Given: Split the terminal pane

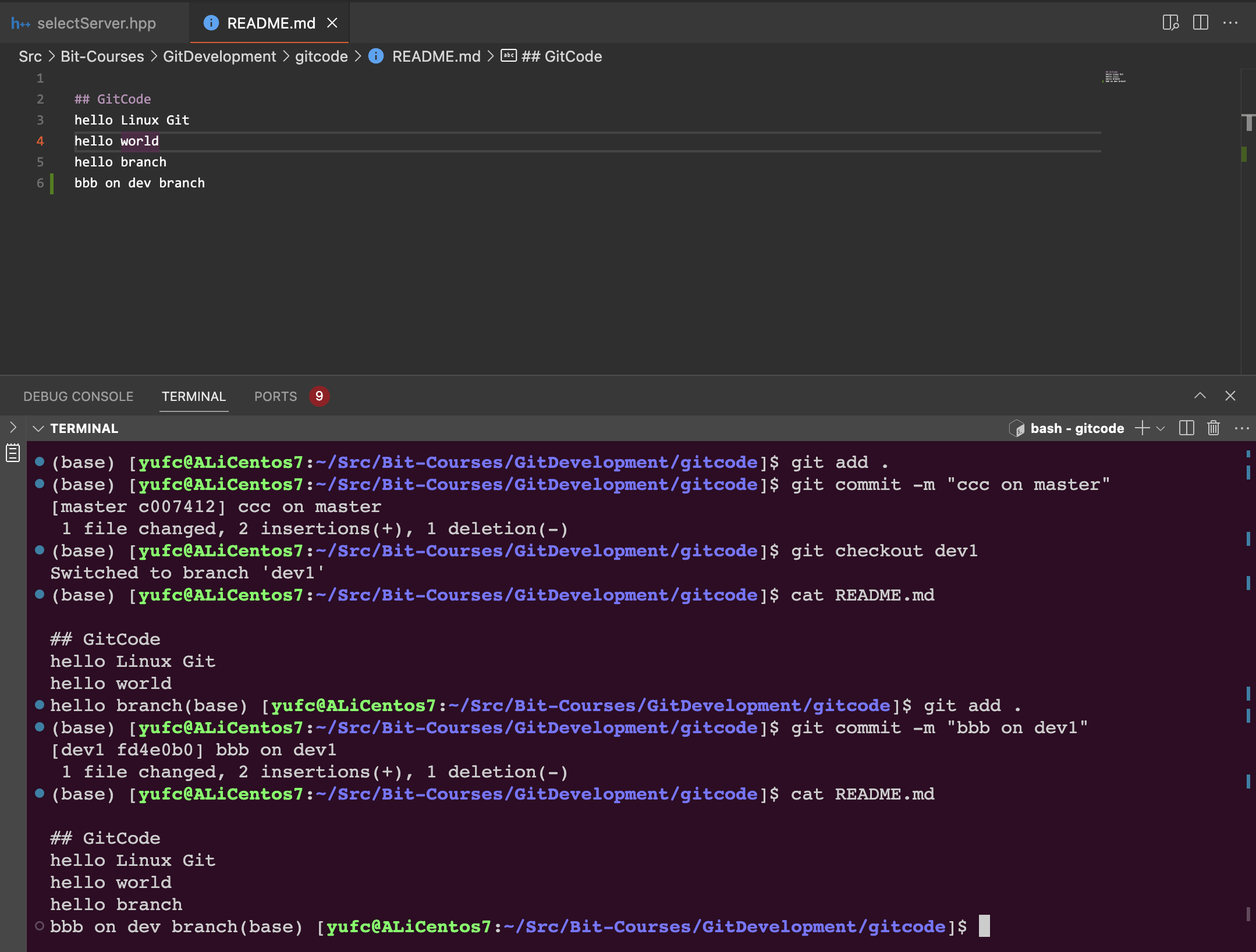Looking at the screenshot, I should (x=1186, y=428).
